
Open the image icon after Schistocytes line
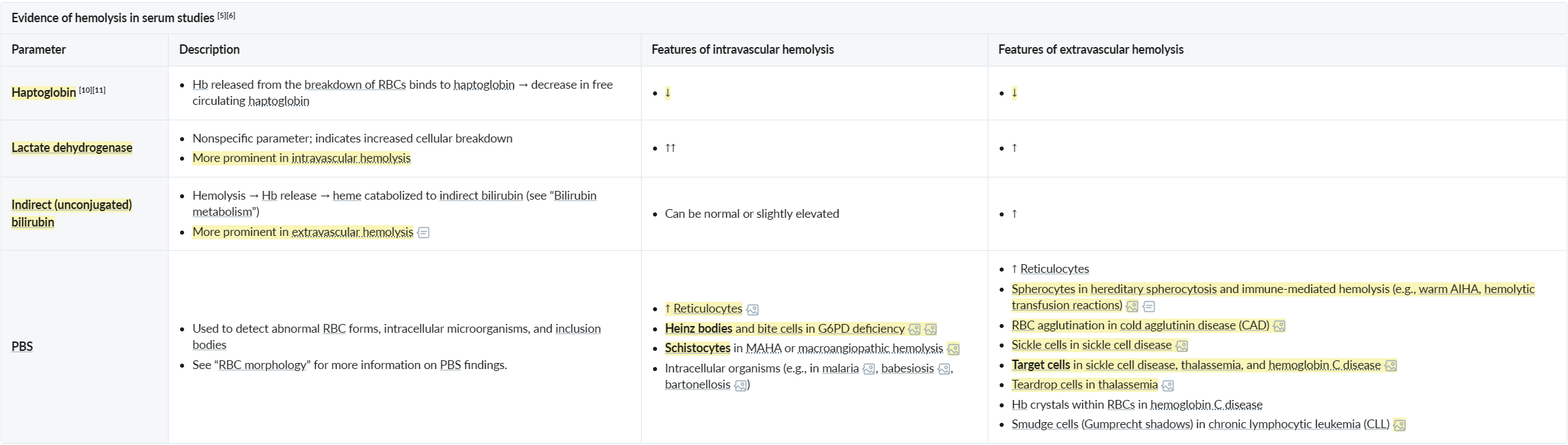(x=953, y=350)
